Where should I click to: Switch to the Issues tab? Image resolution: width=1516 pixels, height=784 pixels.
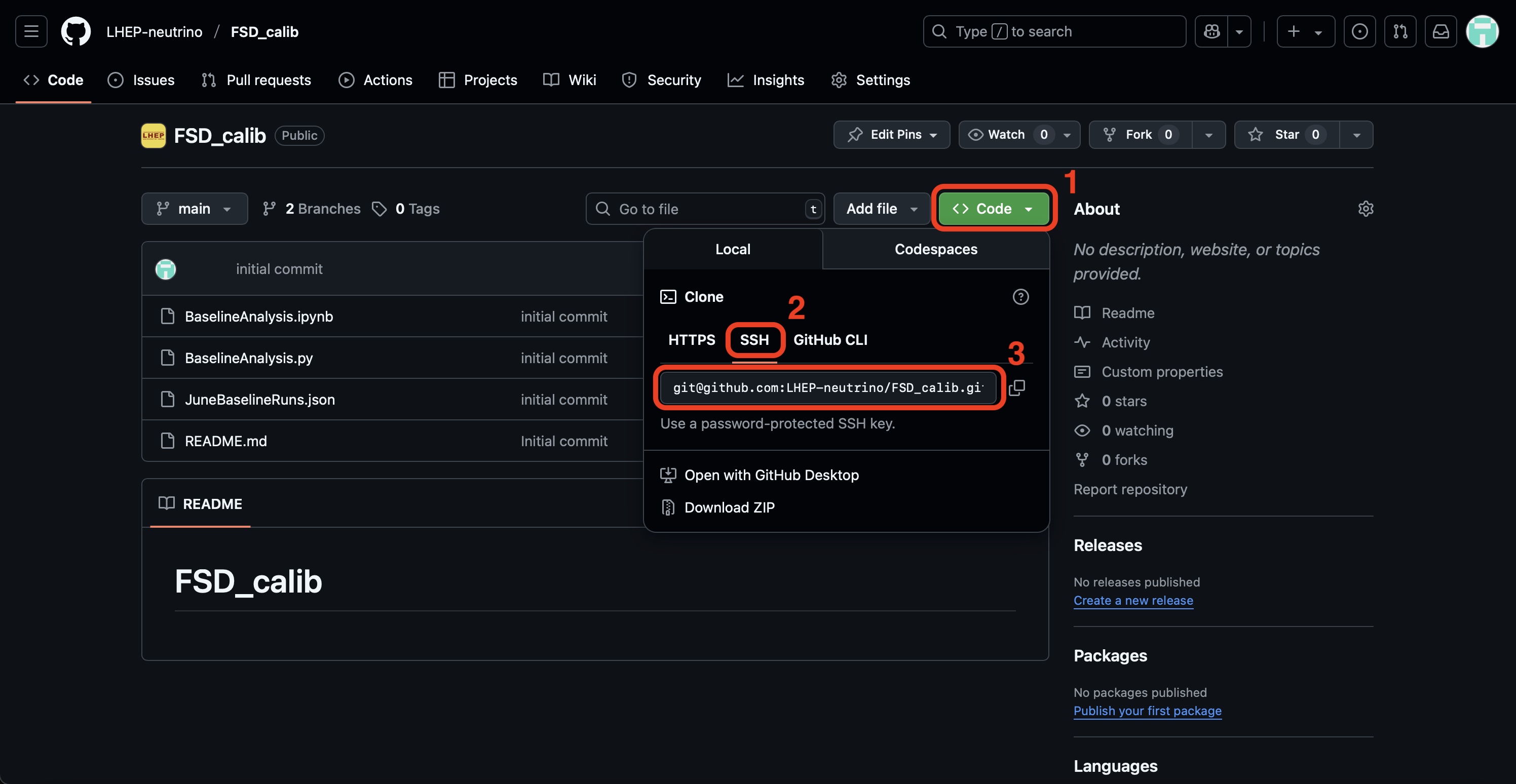point(141,80)
